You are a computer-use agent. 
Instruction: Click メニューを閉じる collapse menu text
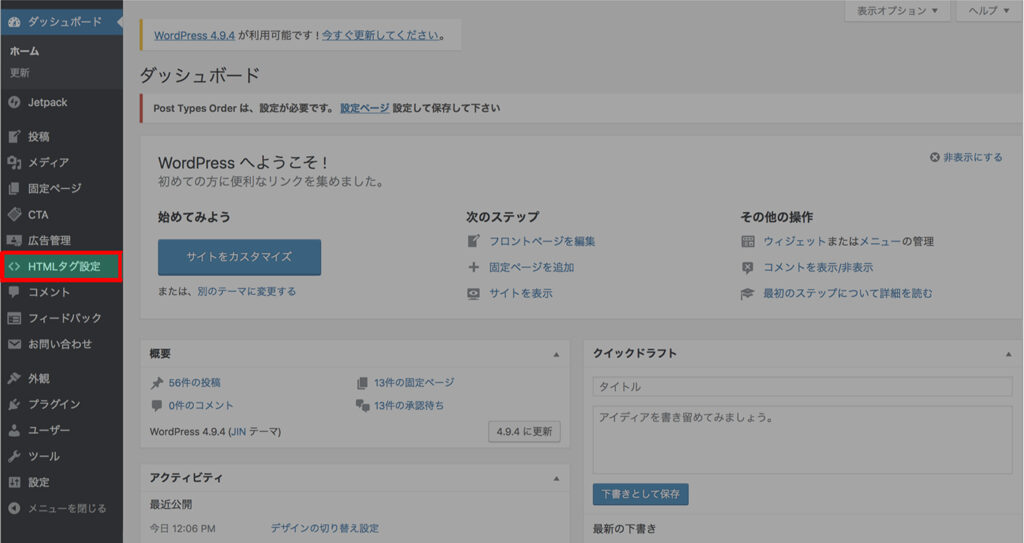(67, 508)
